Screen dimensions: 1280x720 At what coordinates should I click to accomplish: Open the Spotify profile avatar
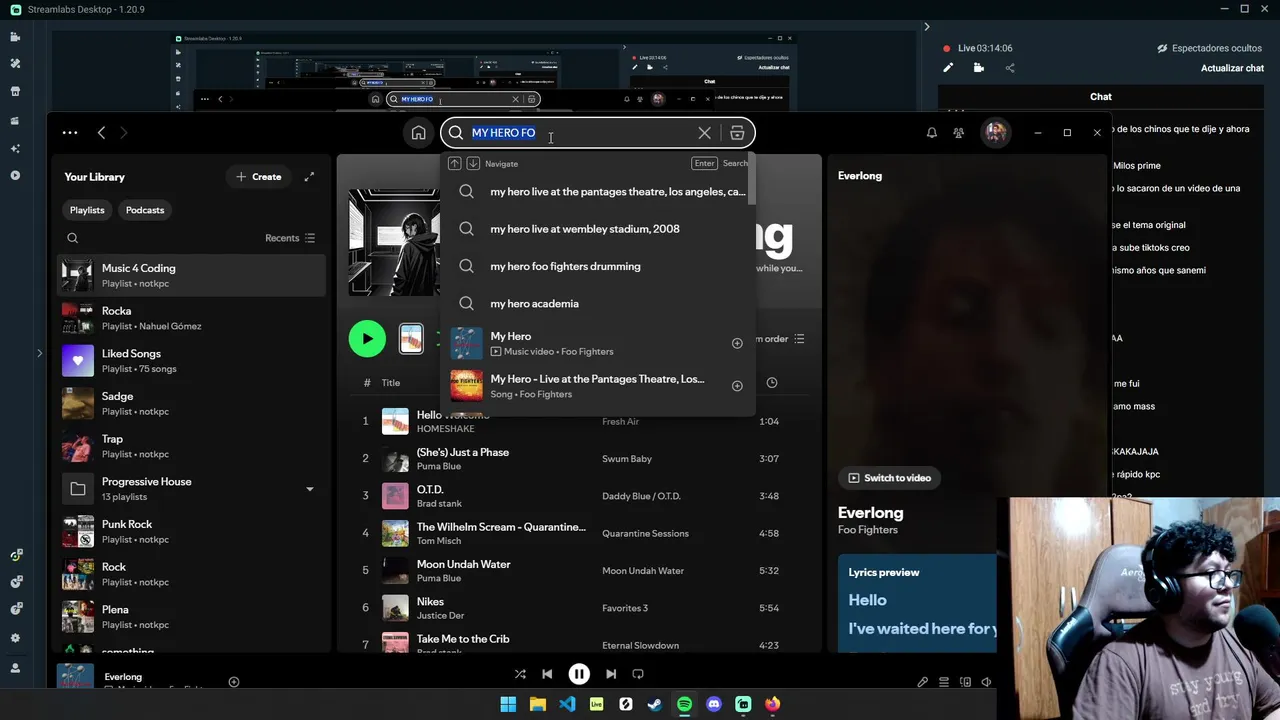click(x=995, y=132)
